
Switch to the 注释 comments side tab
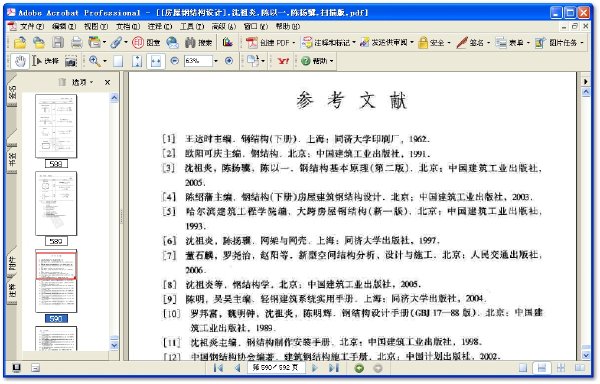[x=12, y=290]
